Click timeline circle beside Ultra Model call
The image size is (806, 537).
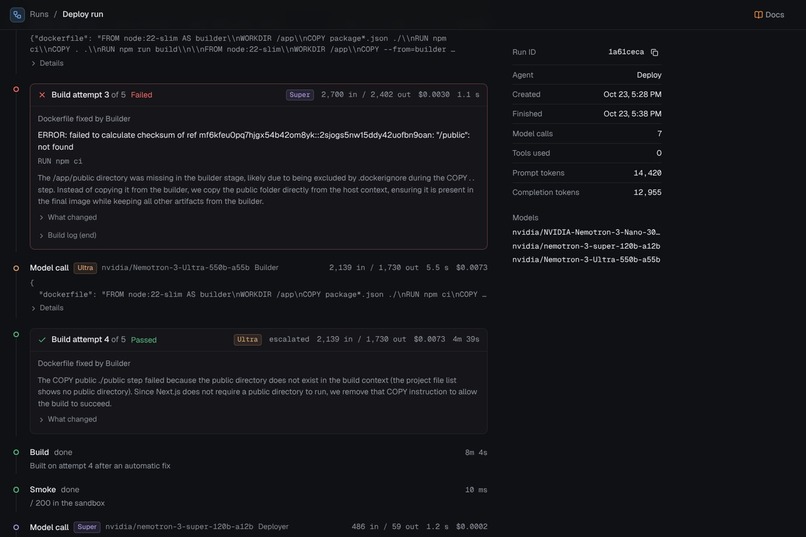click(x=16, y=268)
